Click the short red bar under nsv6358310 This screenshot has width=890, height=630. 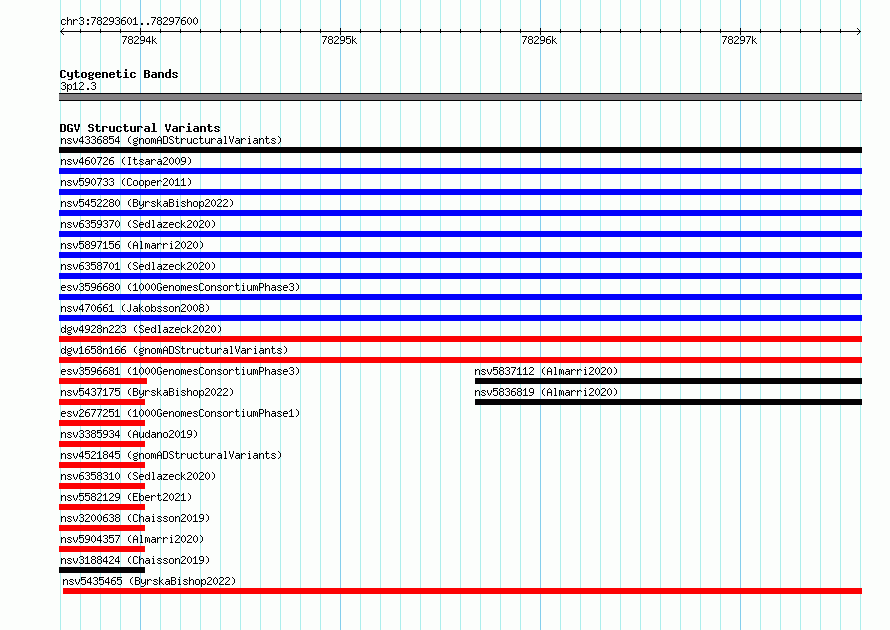[x=102, y=486]
